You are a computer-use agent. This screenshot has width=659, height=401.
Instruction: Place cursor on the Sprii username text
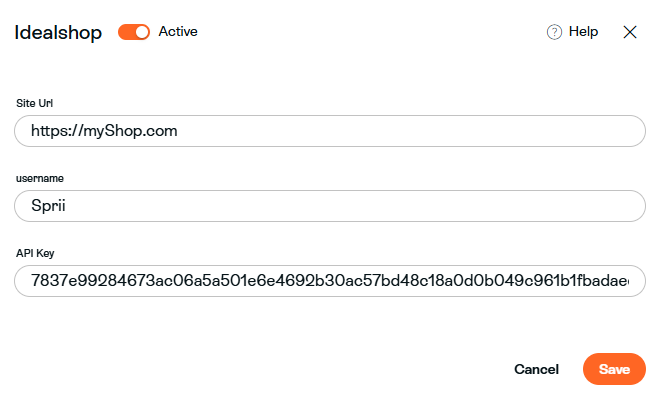48,206
